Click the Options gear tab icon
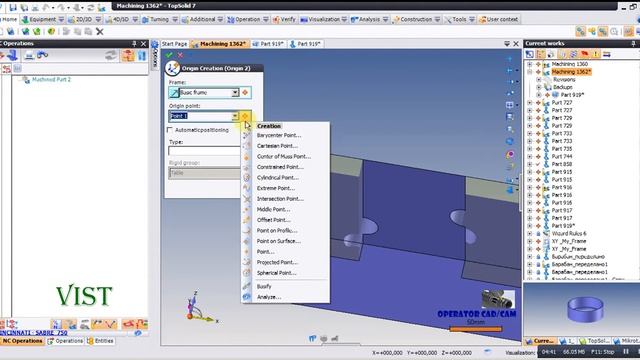This screenshot has width=640, height=360. coord(155,44)
